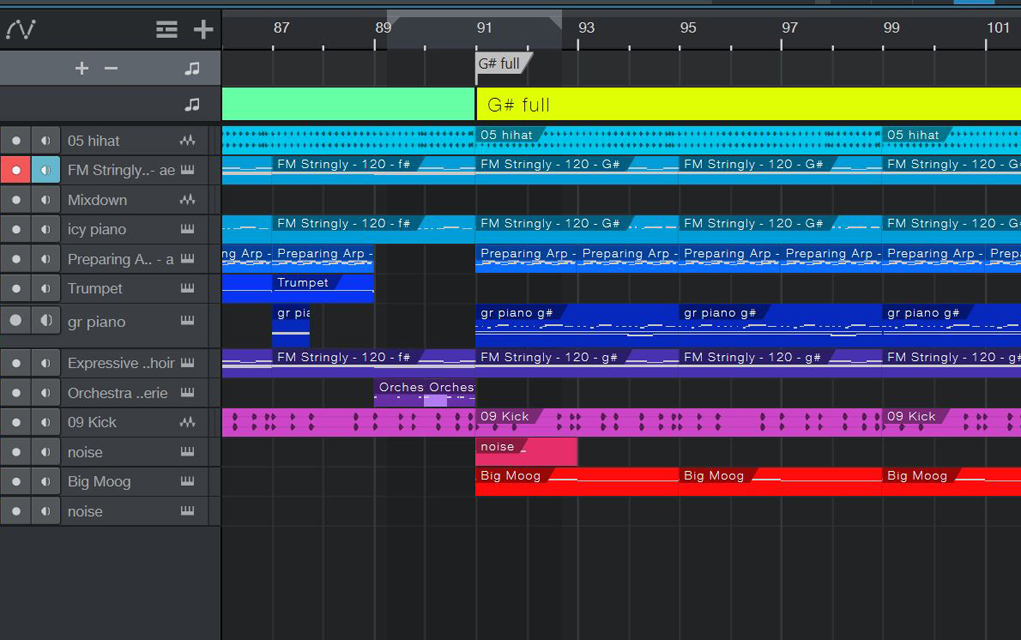Image resolution: width=1021 pixels, height=640 pixels.
Task: Open the keyboard icon on the Big Moog track
Action: (187, 482)
